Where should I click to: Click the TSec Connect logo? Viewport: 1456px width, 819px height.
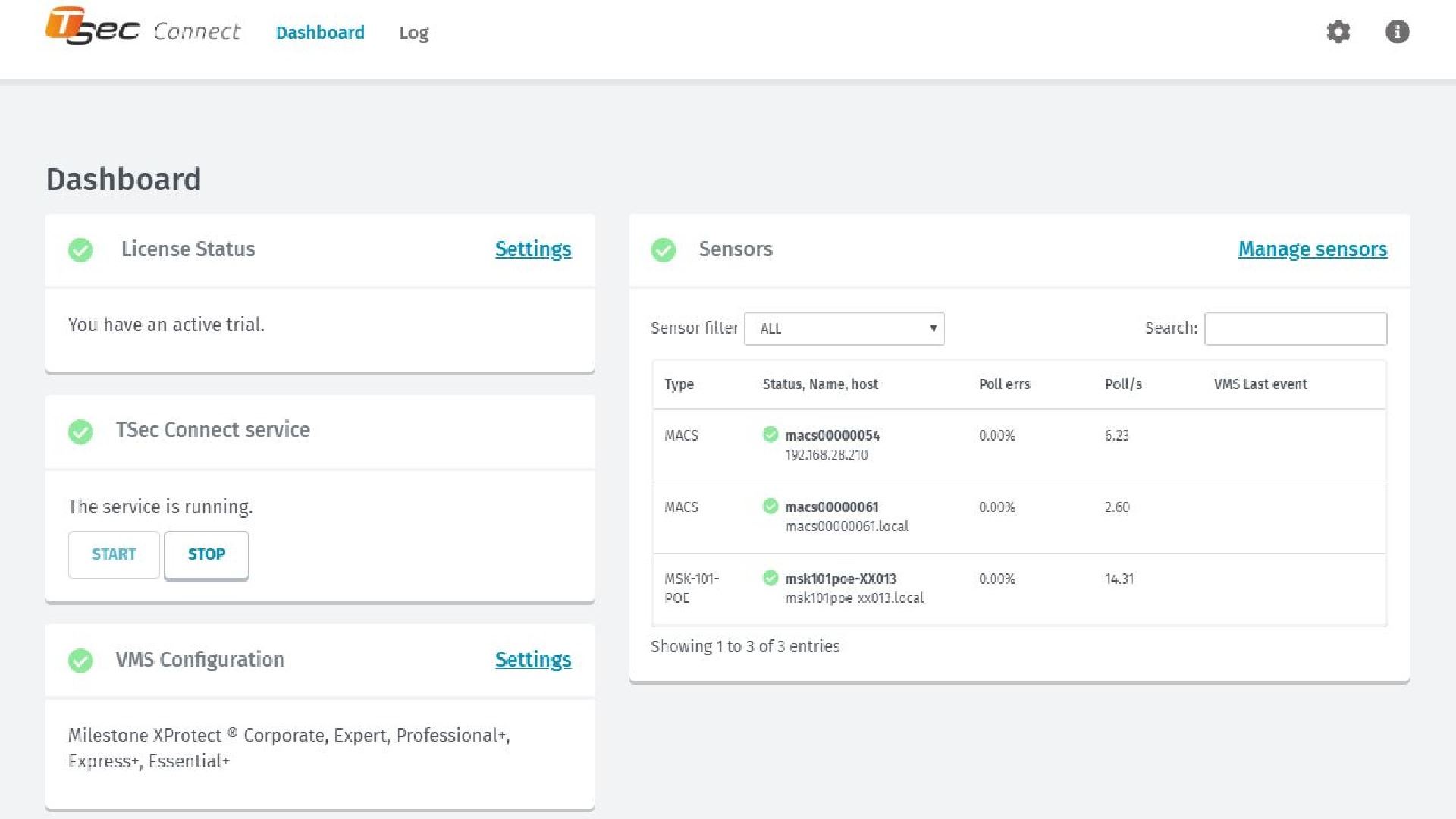click(x=143, y=27)
